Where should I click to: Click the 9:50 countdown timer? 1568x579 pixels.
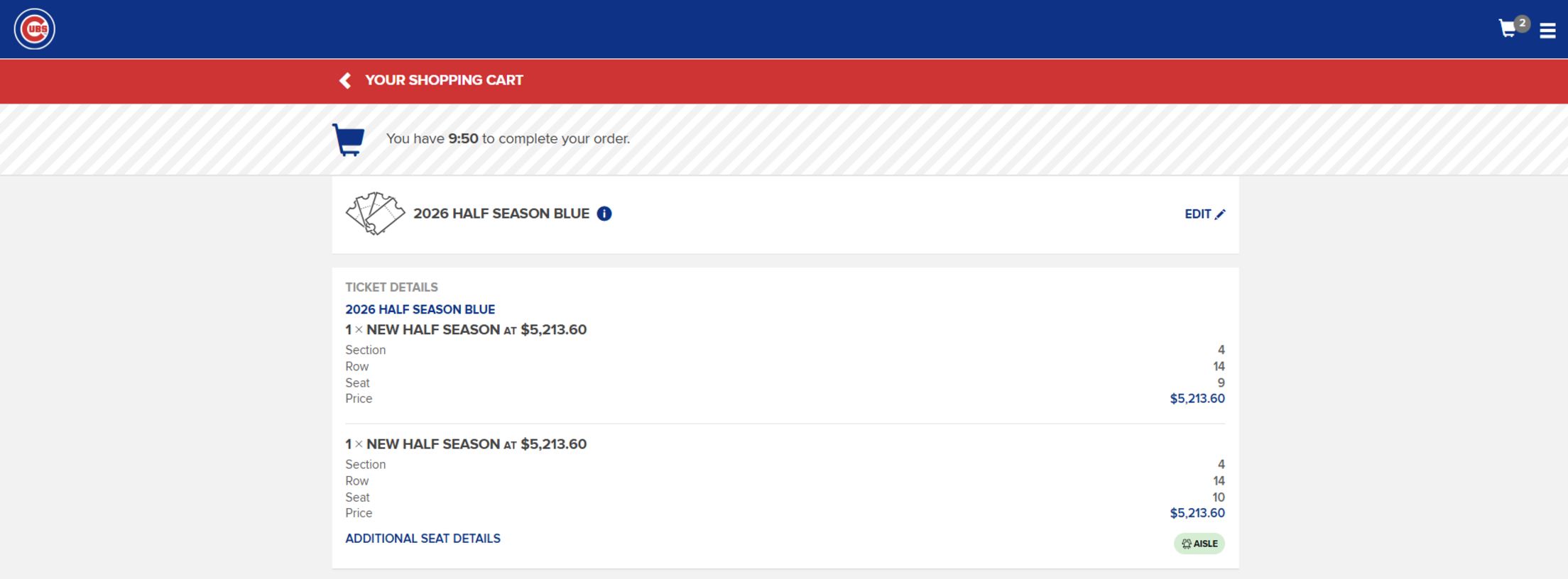pos(463,139)
